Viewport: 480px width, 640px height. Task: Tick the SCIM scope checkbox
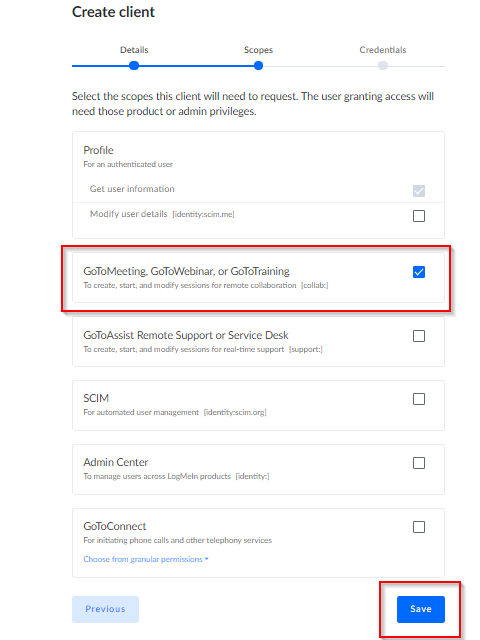pos(419,399)
